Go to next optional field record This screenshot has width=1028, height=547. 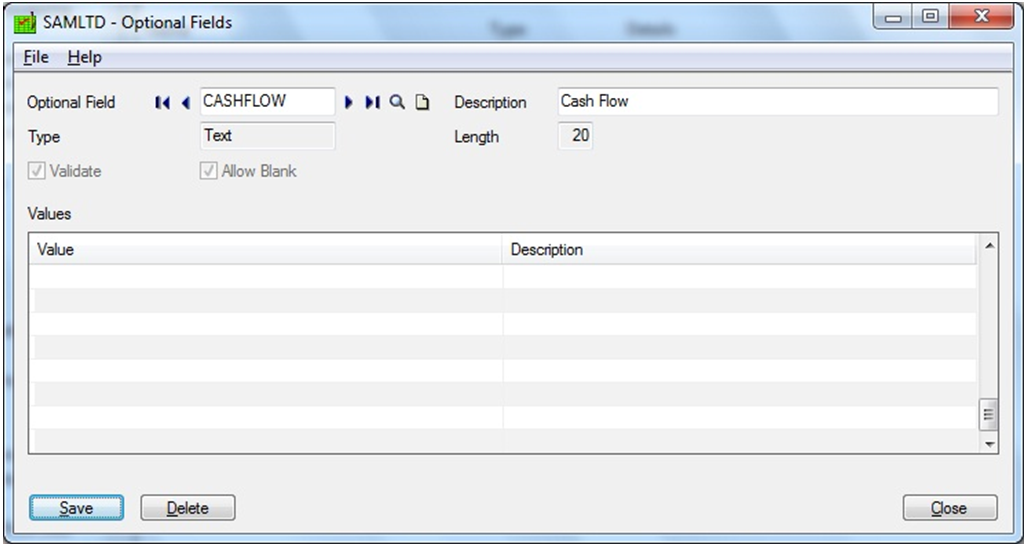coord(349,103)
